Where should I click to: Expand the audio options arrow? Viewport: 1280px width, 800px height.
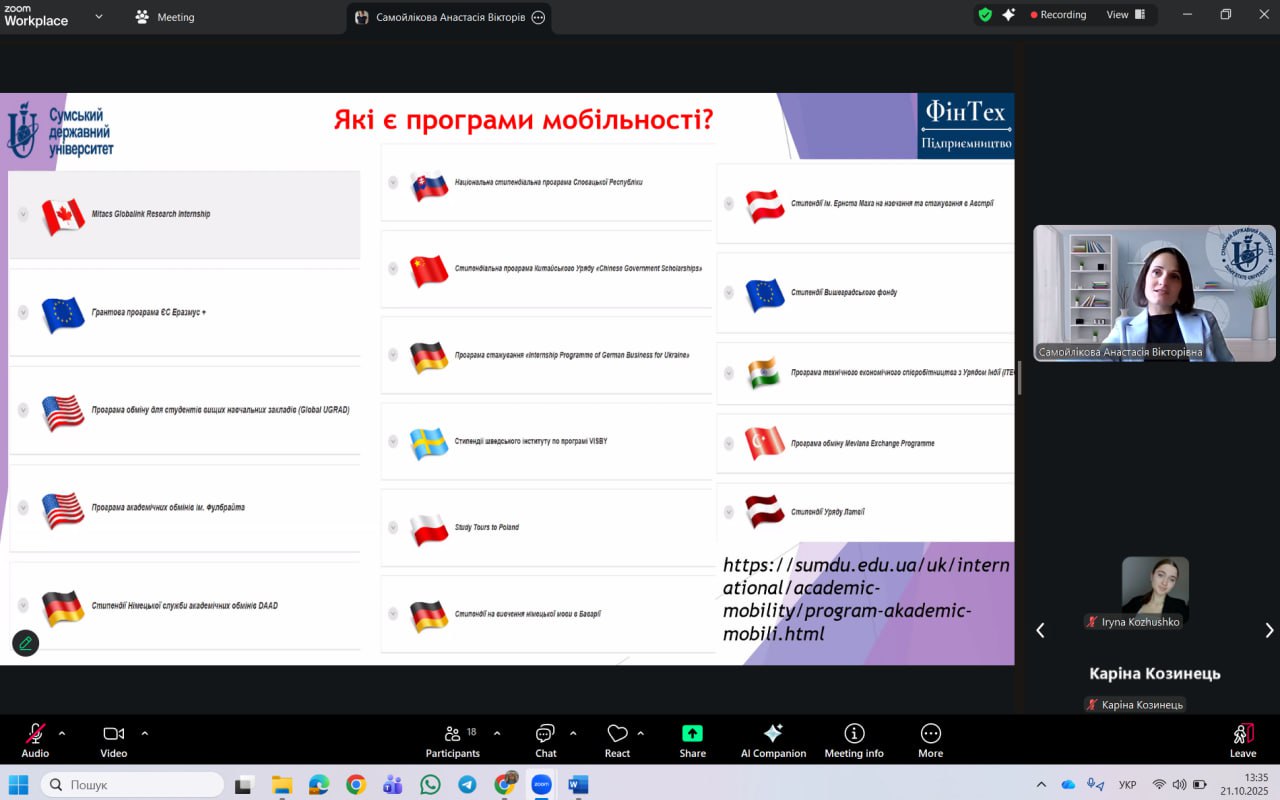click(62, 733)
